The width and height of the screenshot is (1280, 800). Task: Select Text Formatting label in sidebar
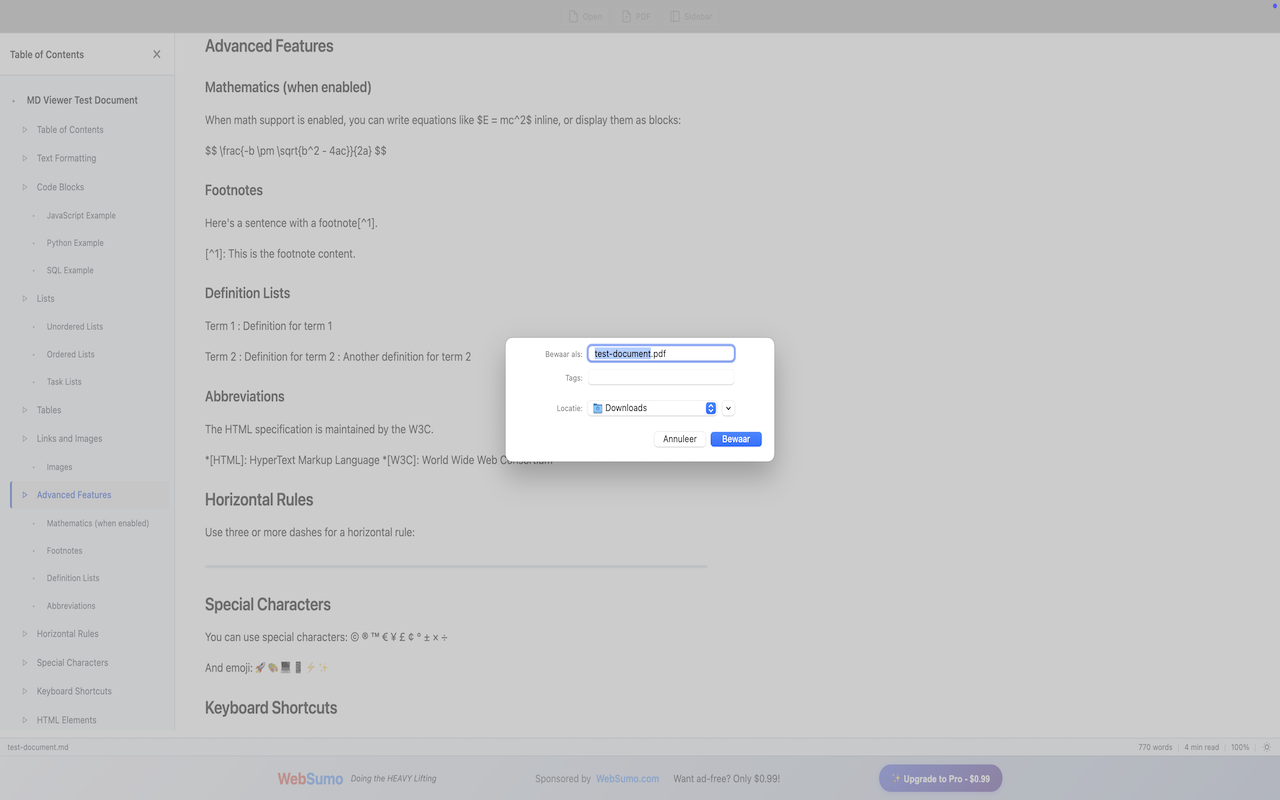[x=67, y=158]
